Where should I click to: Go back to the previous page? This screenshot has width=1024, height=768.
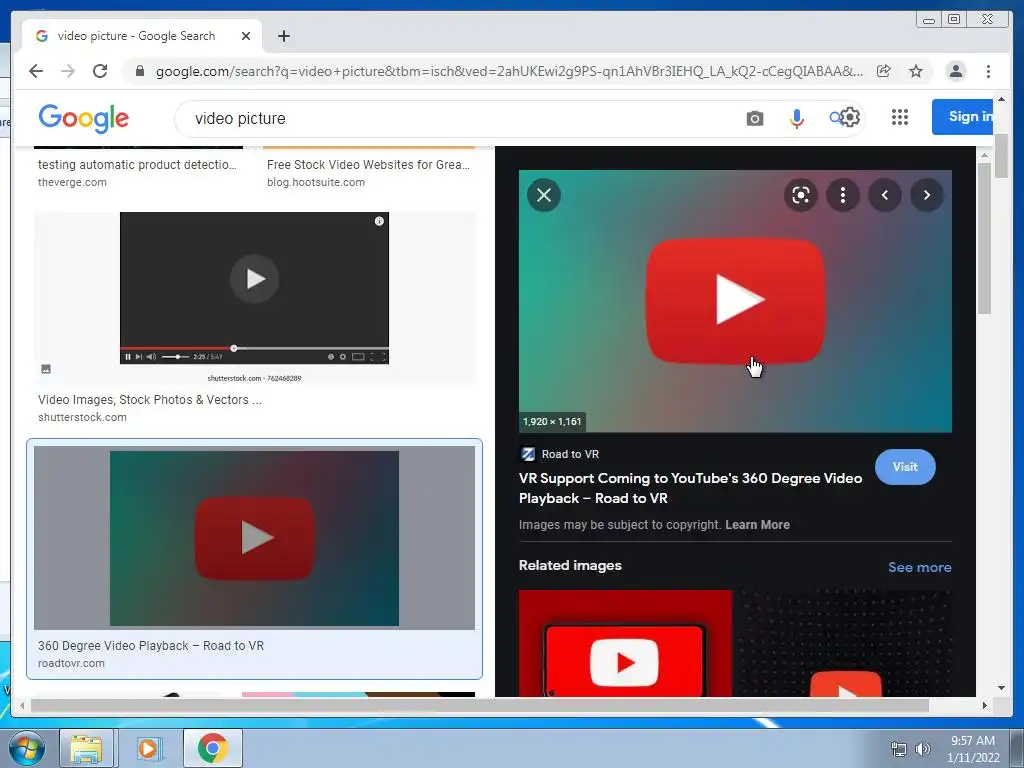point(36,71)
